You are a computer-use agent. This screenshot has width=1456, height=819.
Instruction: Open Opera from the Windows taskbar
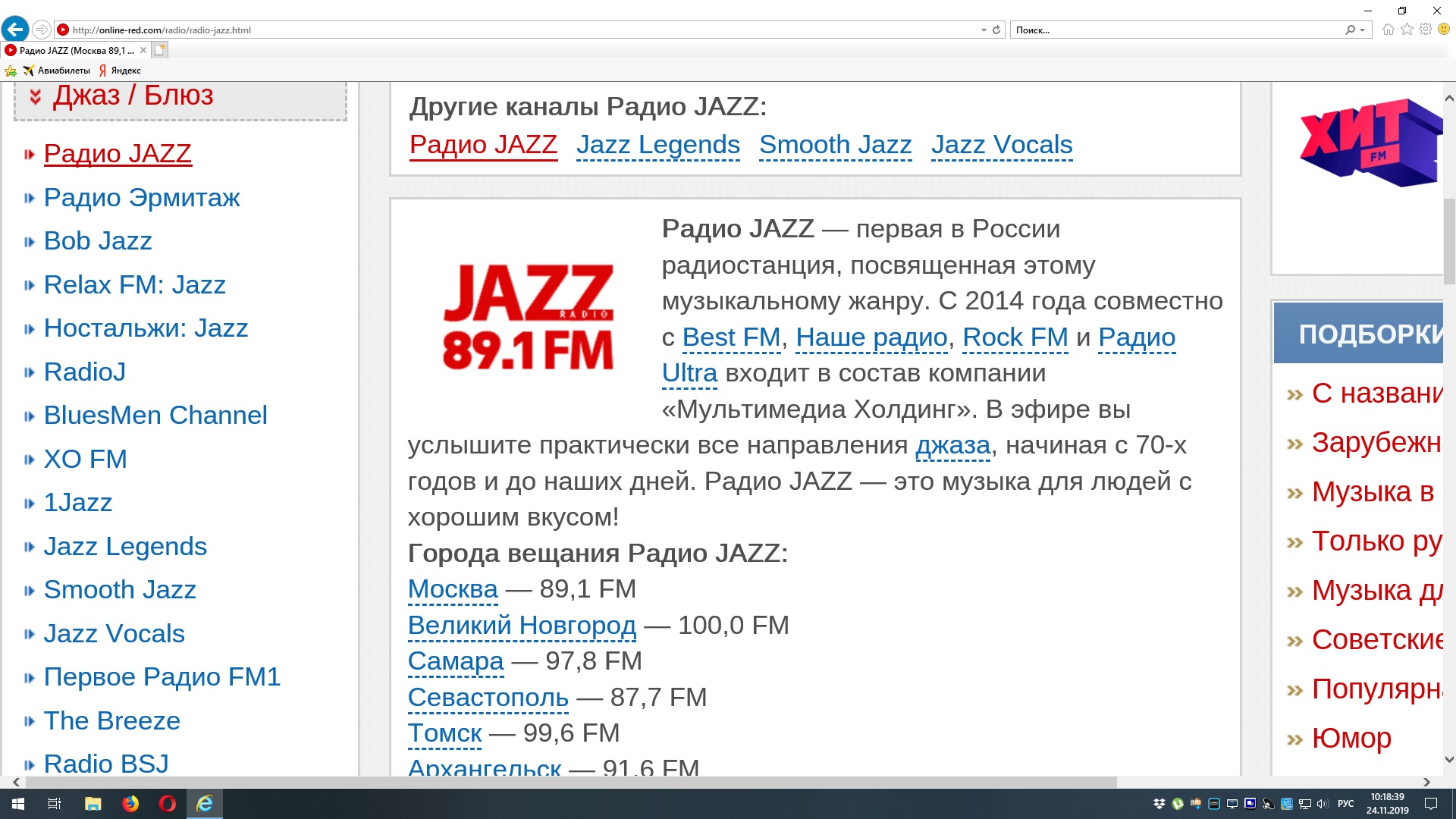coord(167,803)
